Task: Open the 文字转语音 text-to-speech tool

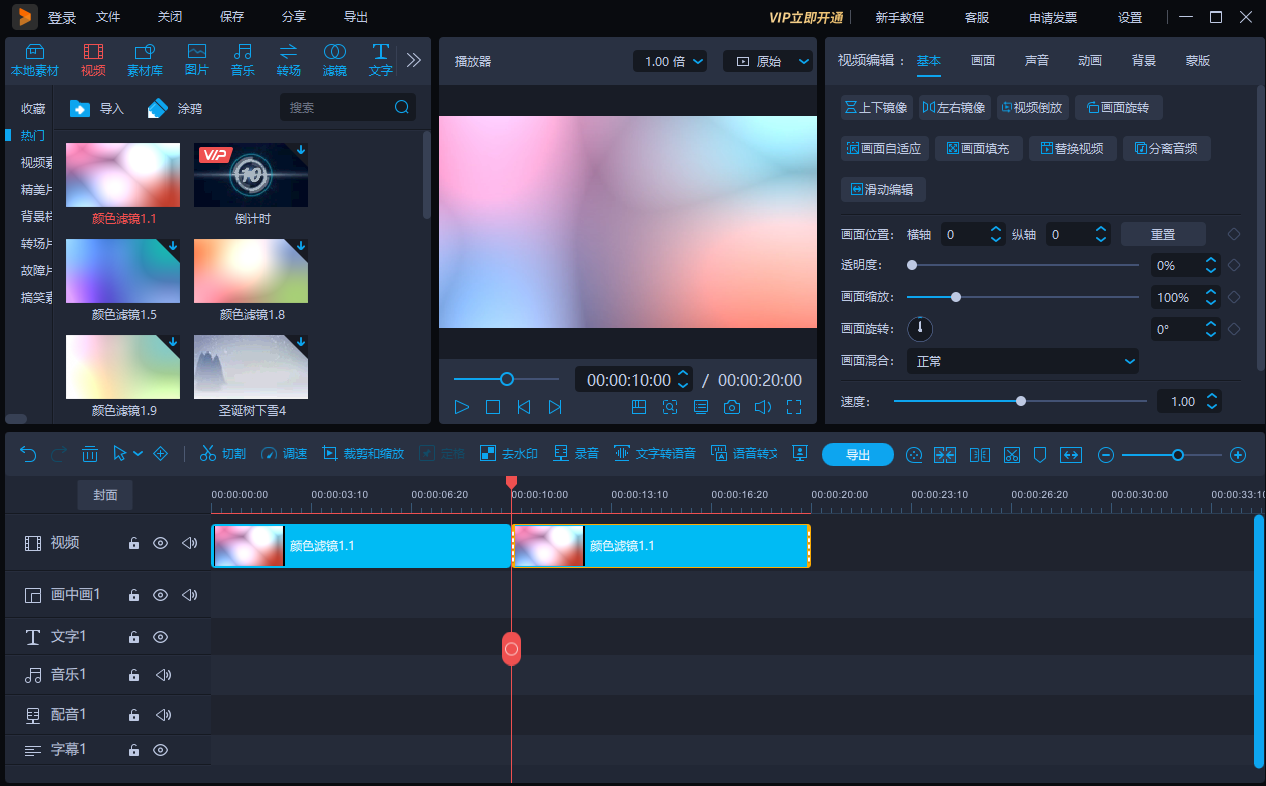Action: [655, 453]
